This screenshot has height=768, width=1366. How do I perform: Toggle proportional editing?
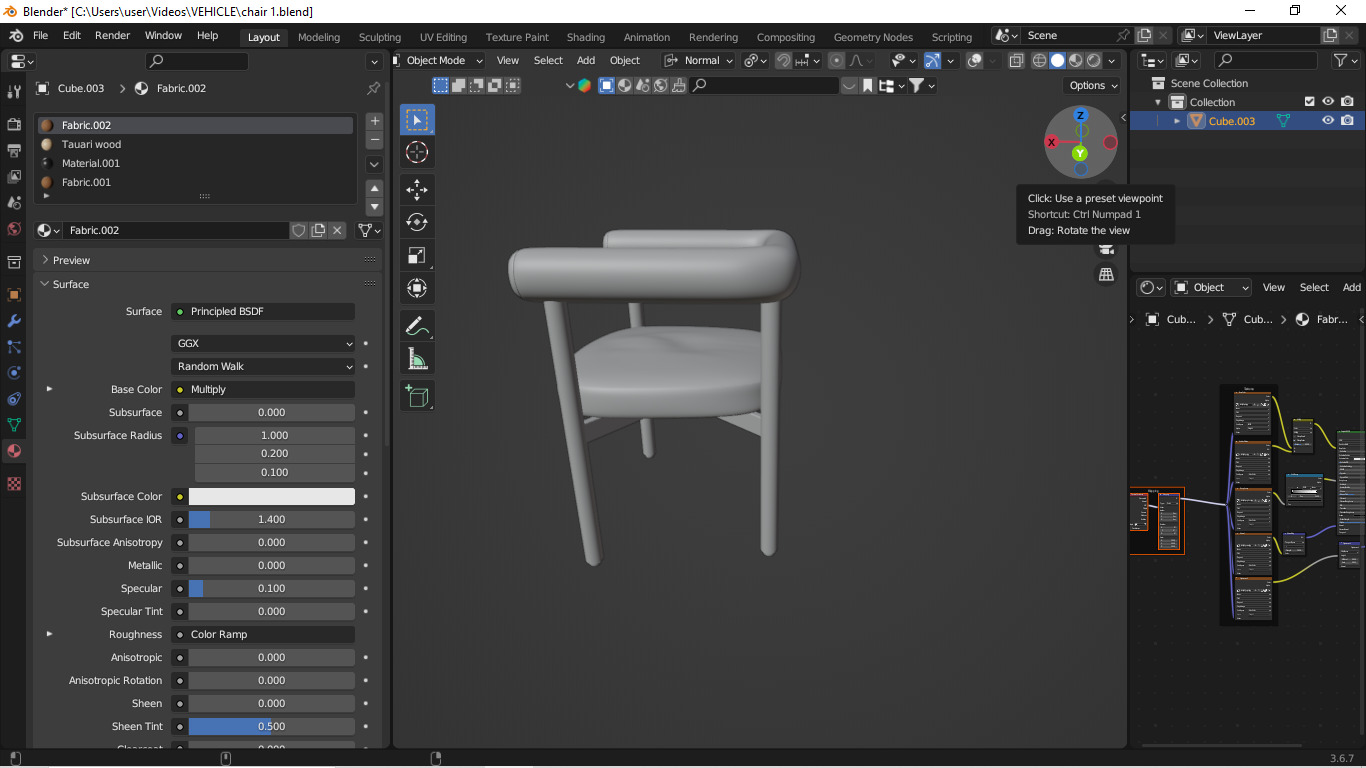click(x=836, y=60)
